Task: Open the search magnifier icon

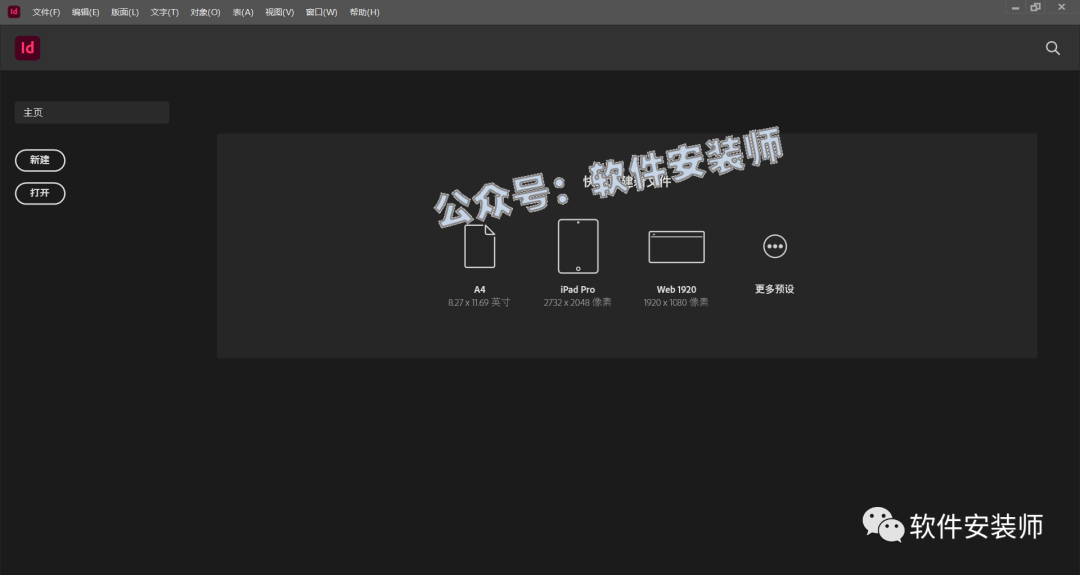Action: pyautogui.click(x=1052, y=48)
